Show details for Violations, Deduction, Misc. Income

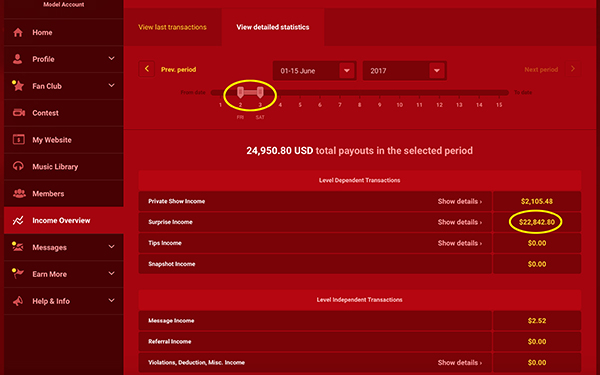click(x=460, y=362)
